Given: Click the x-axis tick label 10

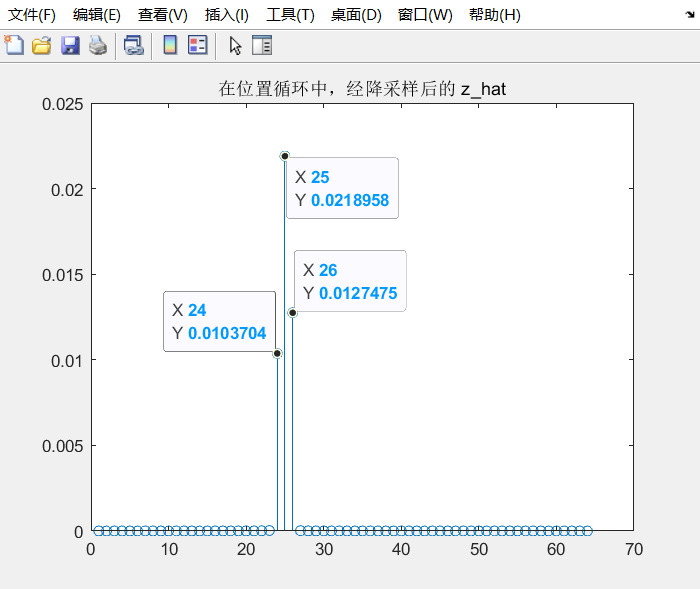Looking at the screenshot, I should click(x=169, y=549).
